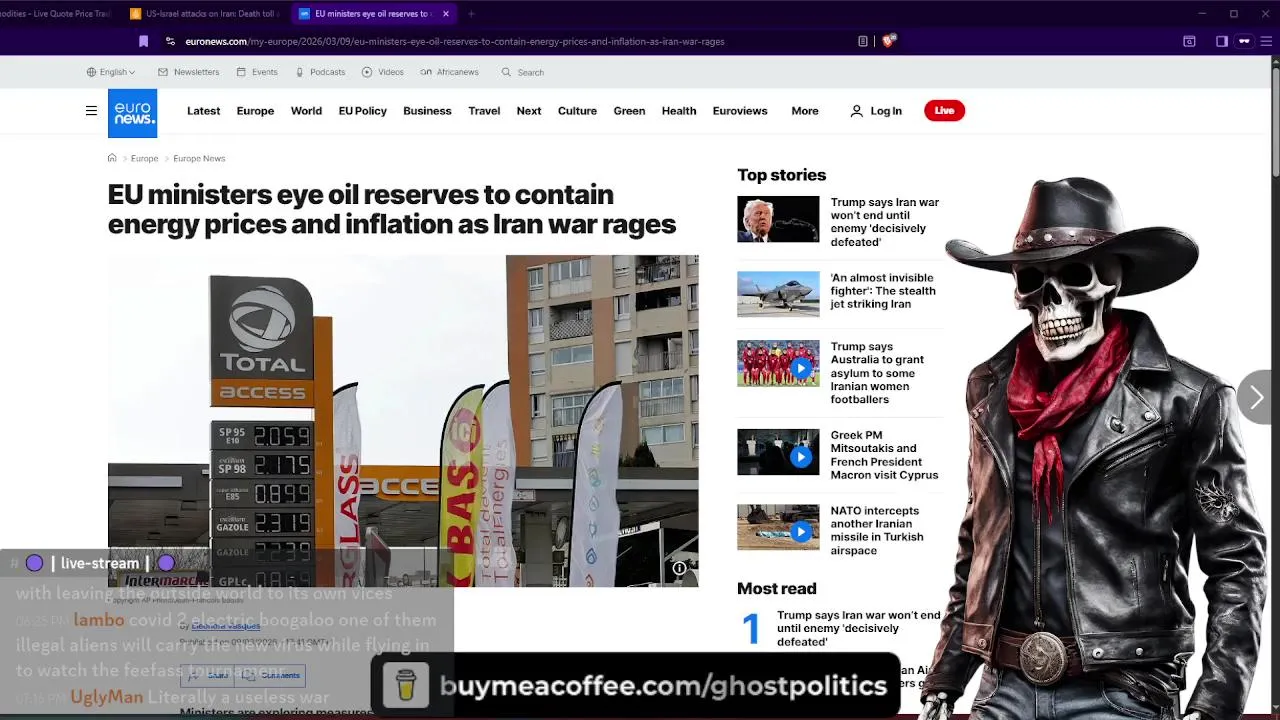This screenshot has height=720, width=1280.
Task: Open Events link in top bar
Action: 257,72
